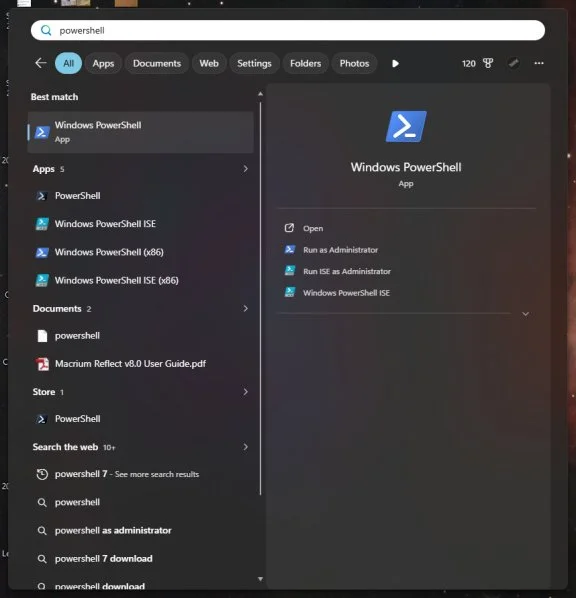
Task: Click the Windows PowerShell (x86) icon
Action: (42, 252)
